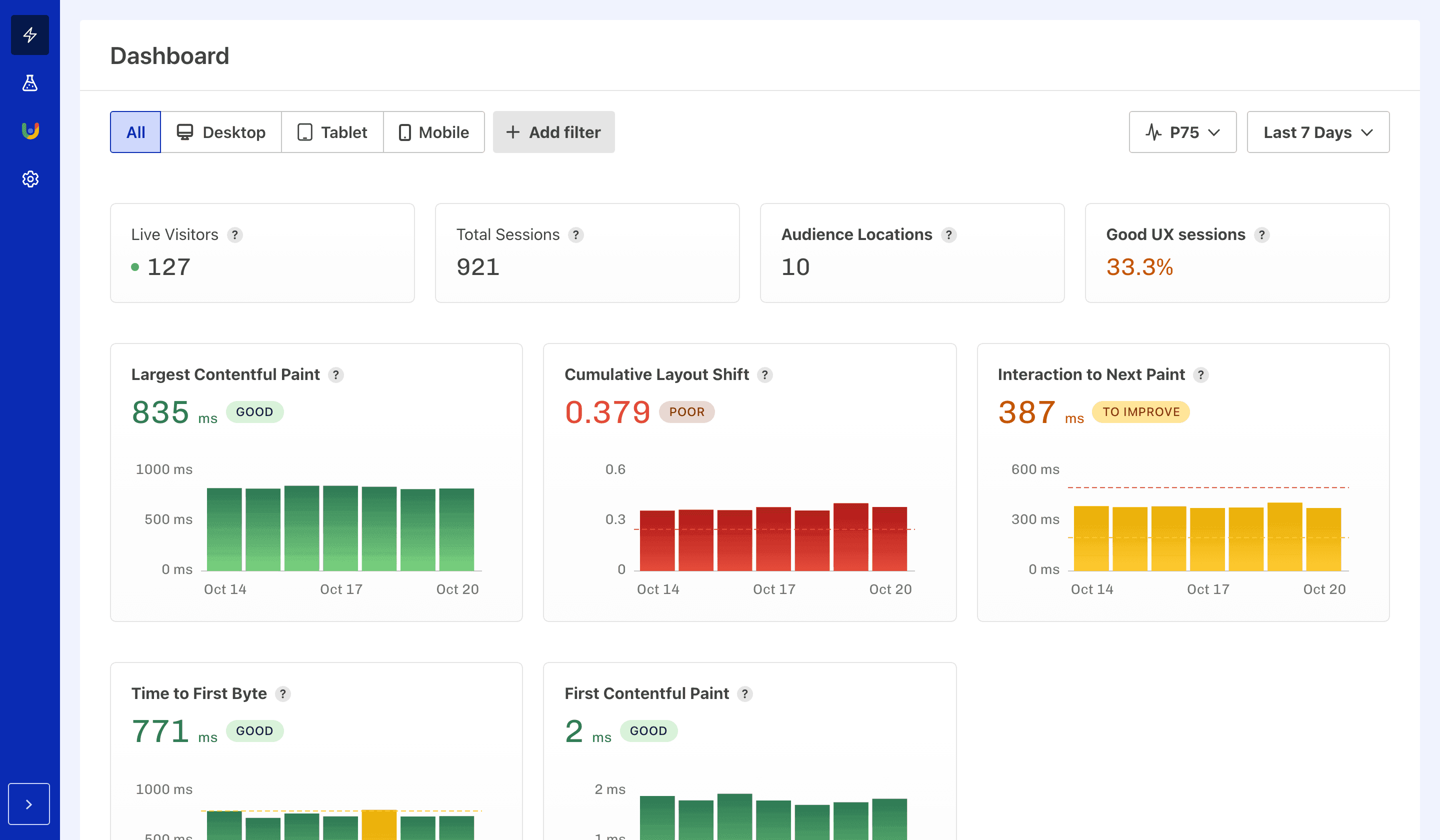Click the Good UX sessions card

click(x=1236, y=252)
